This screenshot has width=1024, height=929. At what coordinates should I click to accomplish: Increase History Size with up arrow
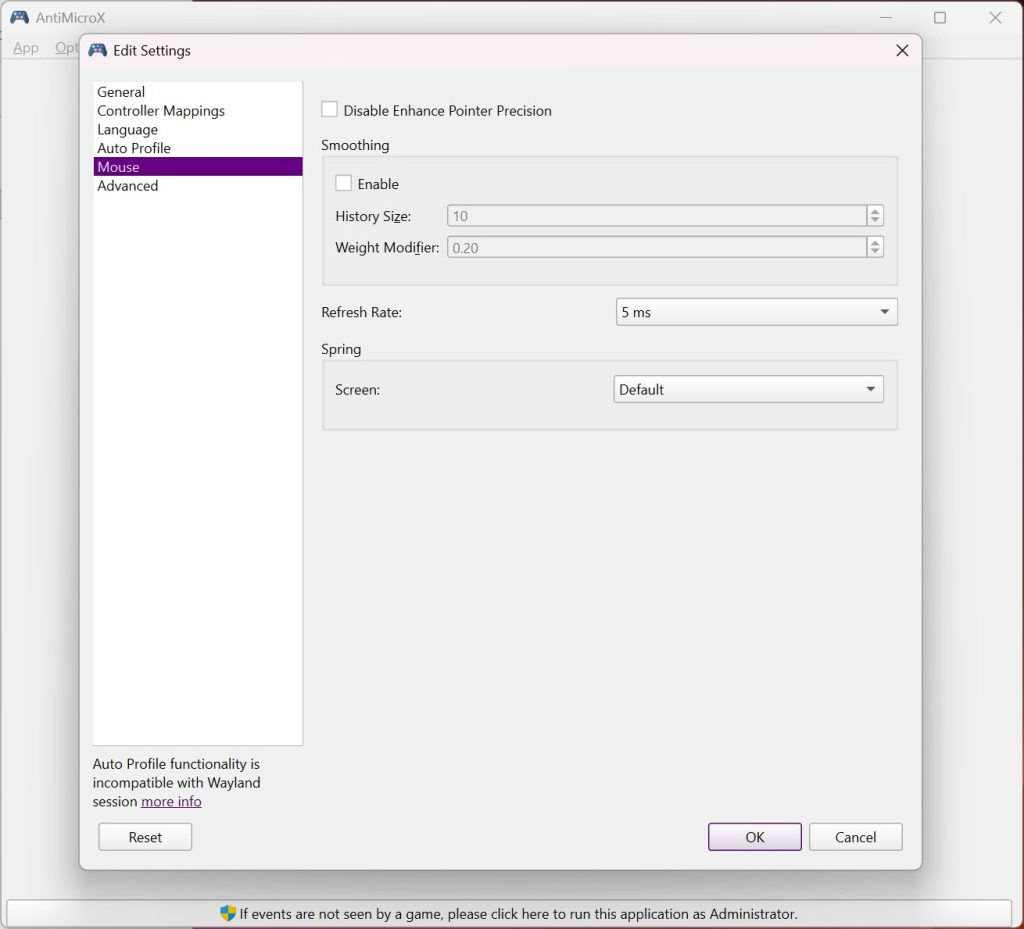[875, 211]
